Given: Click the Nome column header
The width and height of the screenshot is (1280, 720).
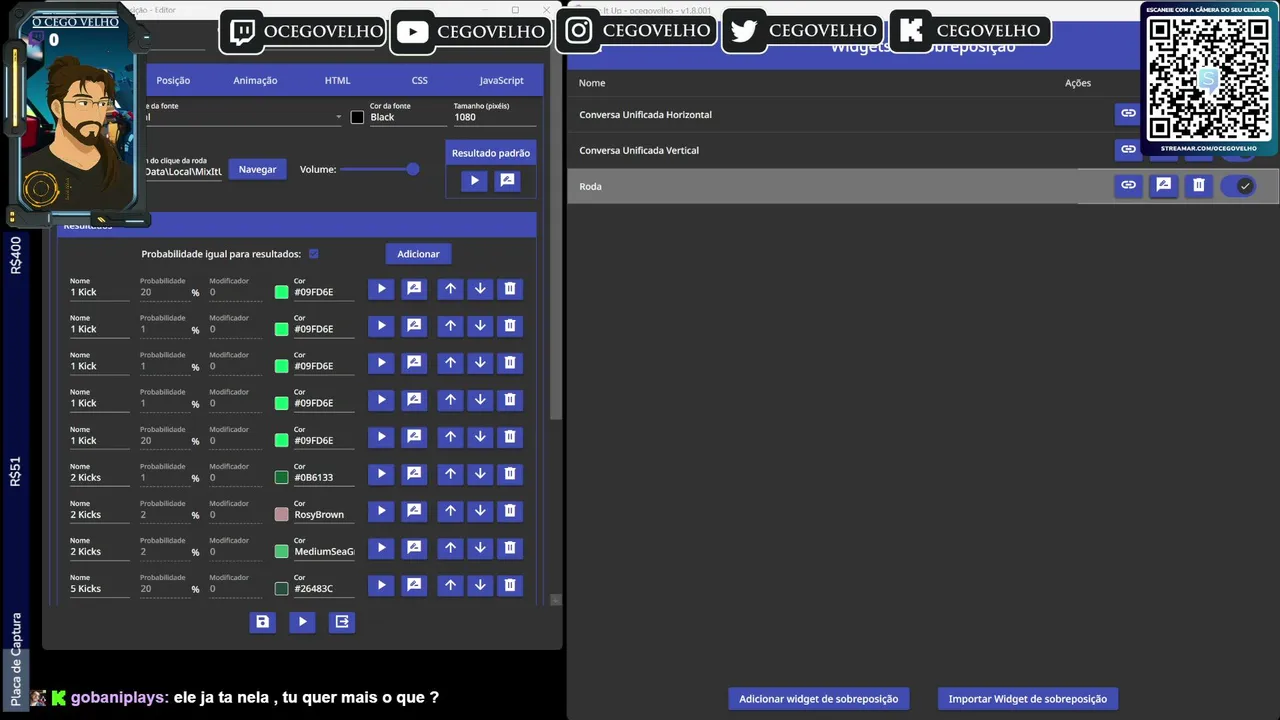Looking at the screenshot, I should 592,83.
